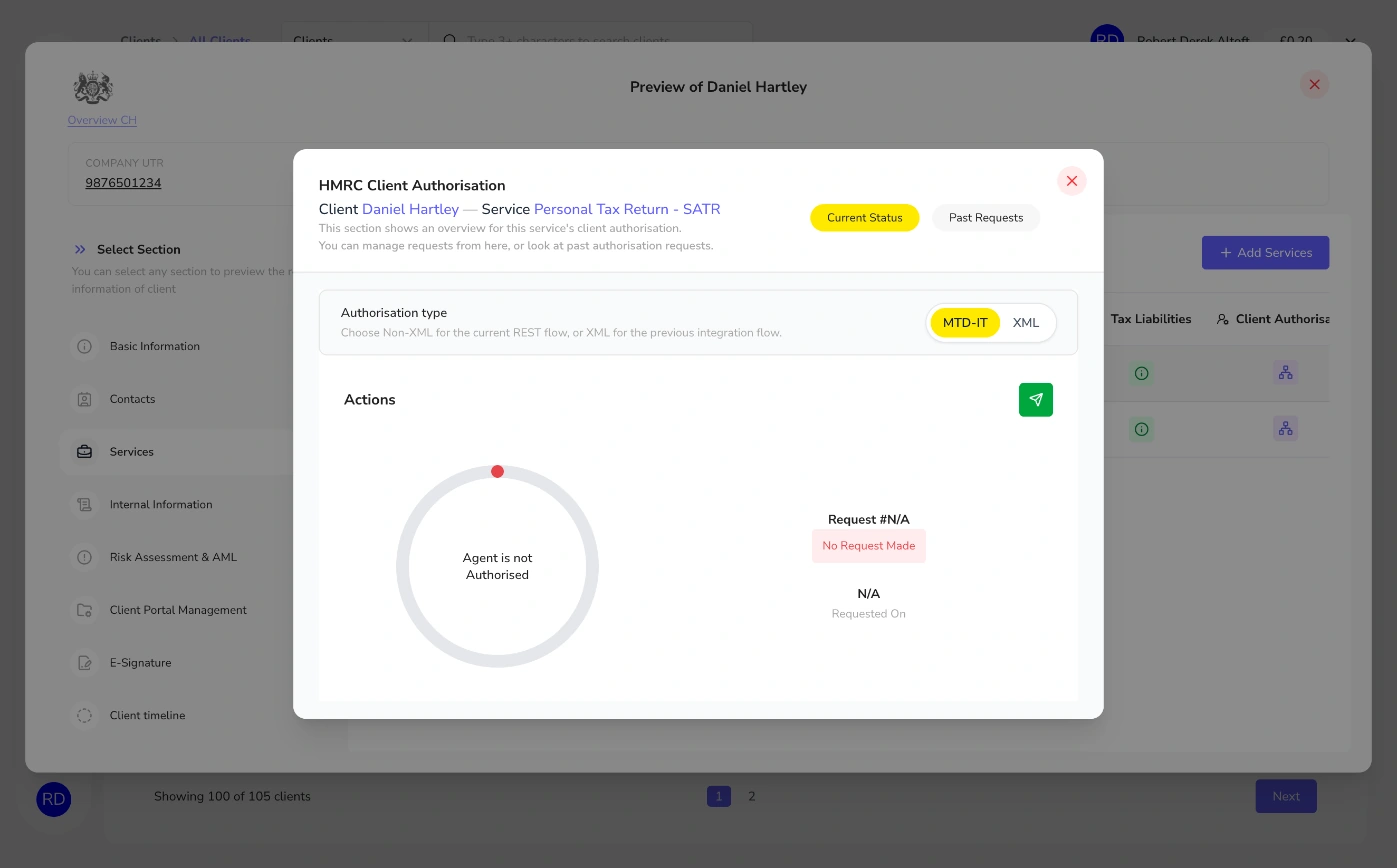The height and width of the screenshot is (868, 1397).
Task: Switch to the Current Status tab
Action: (865, 218)
